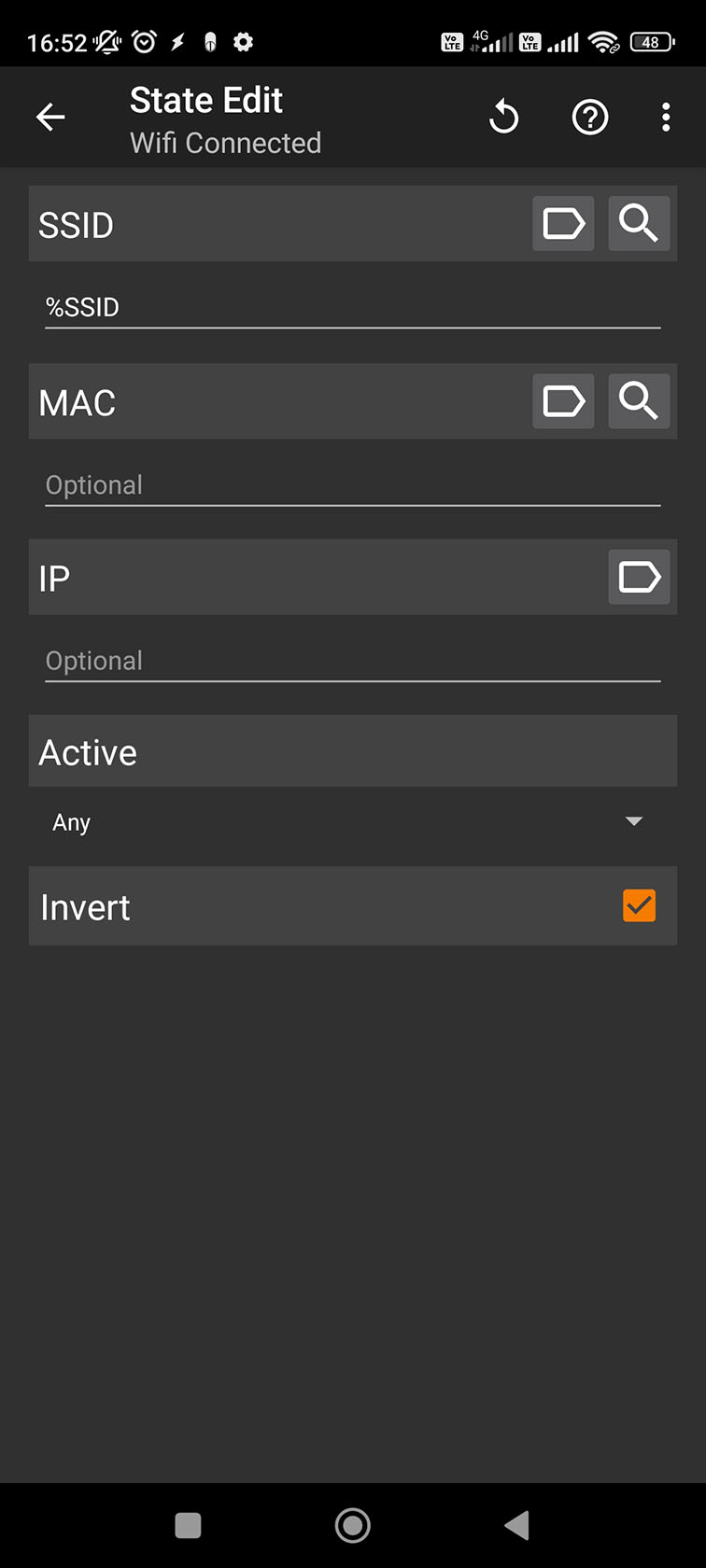Click the magnifying glass to scan for SSIDs
Screen dimensions: 706x1568
[x=639, y=223]
